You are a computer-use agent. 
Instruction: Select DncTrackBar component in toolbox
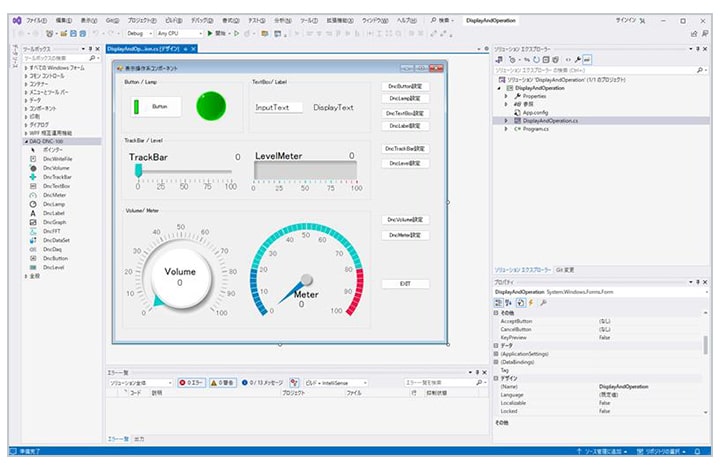point(58,177)
